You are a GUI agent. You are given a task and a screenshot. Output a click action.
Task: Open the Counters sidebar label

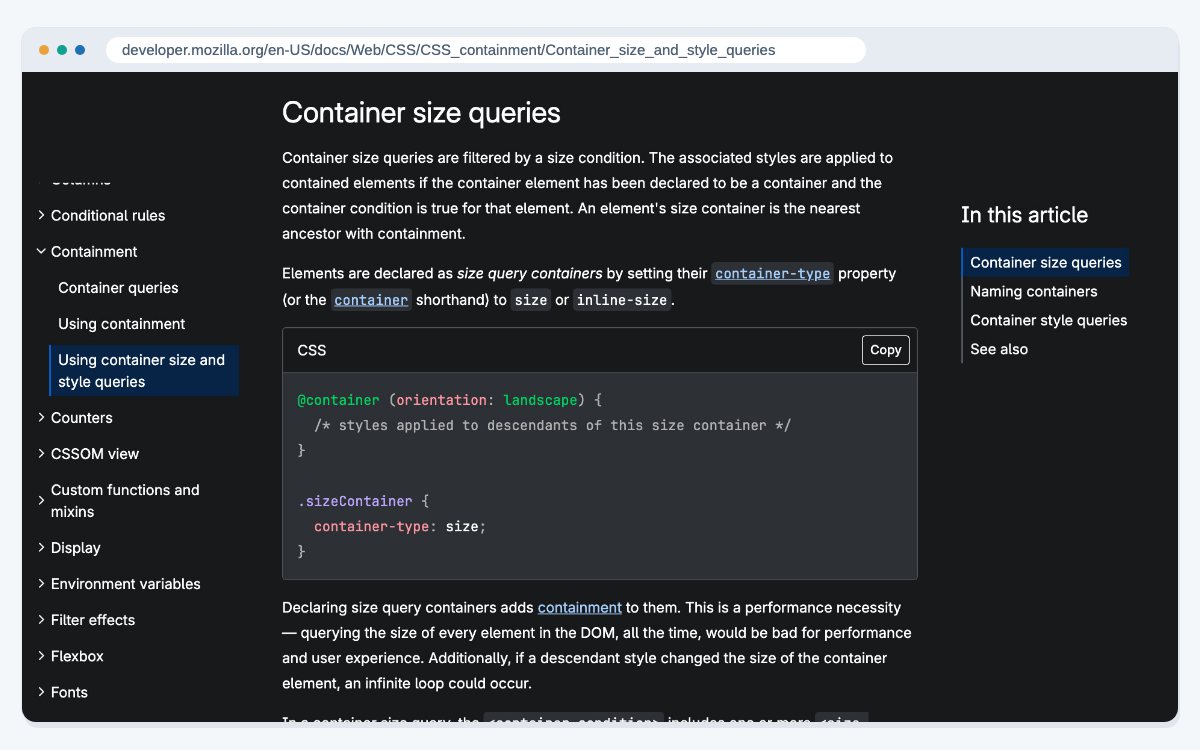point(82,418)
